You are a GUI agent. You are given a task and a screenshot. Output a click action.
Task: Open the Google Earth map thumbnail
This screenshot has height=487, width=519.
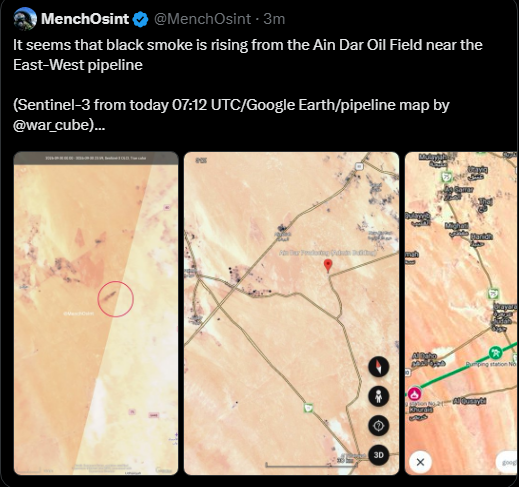(291, 313)
